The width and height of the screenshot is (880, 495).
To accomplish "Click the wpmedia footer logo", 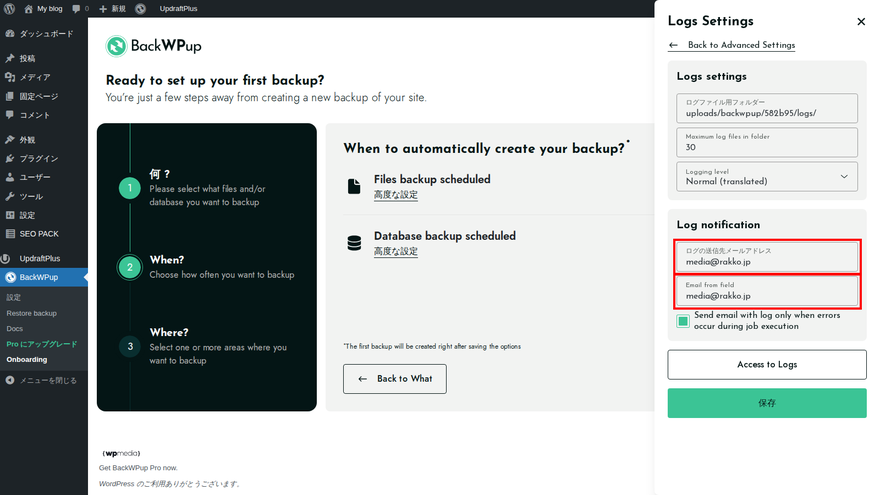I will (121, 453).
